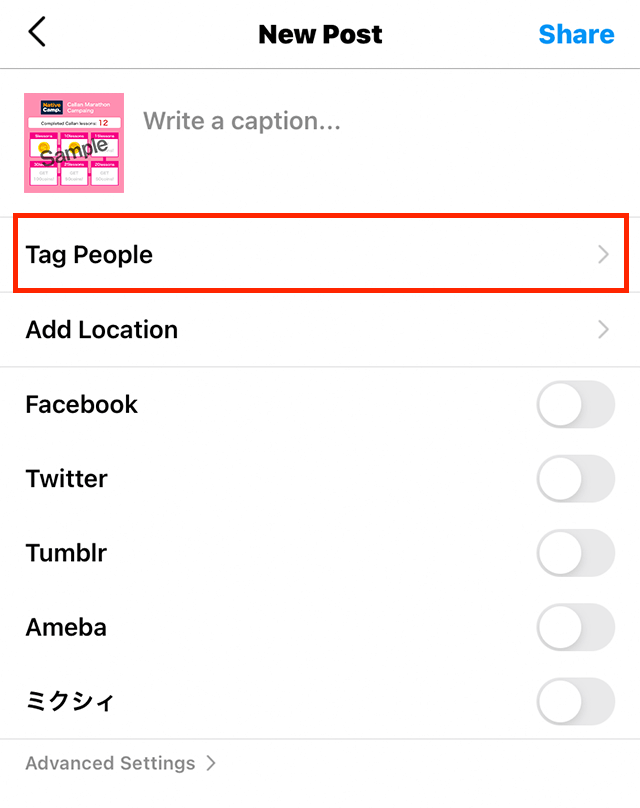Enable the Facebook sharing toggle
The width and height of the screenshot is (640, 808).
(575, 405)
